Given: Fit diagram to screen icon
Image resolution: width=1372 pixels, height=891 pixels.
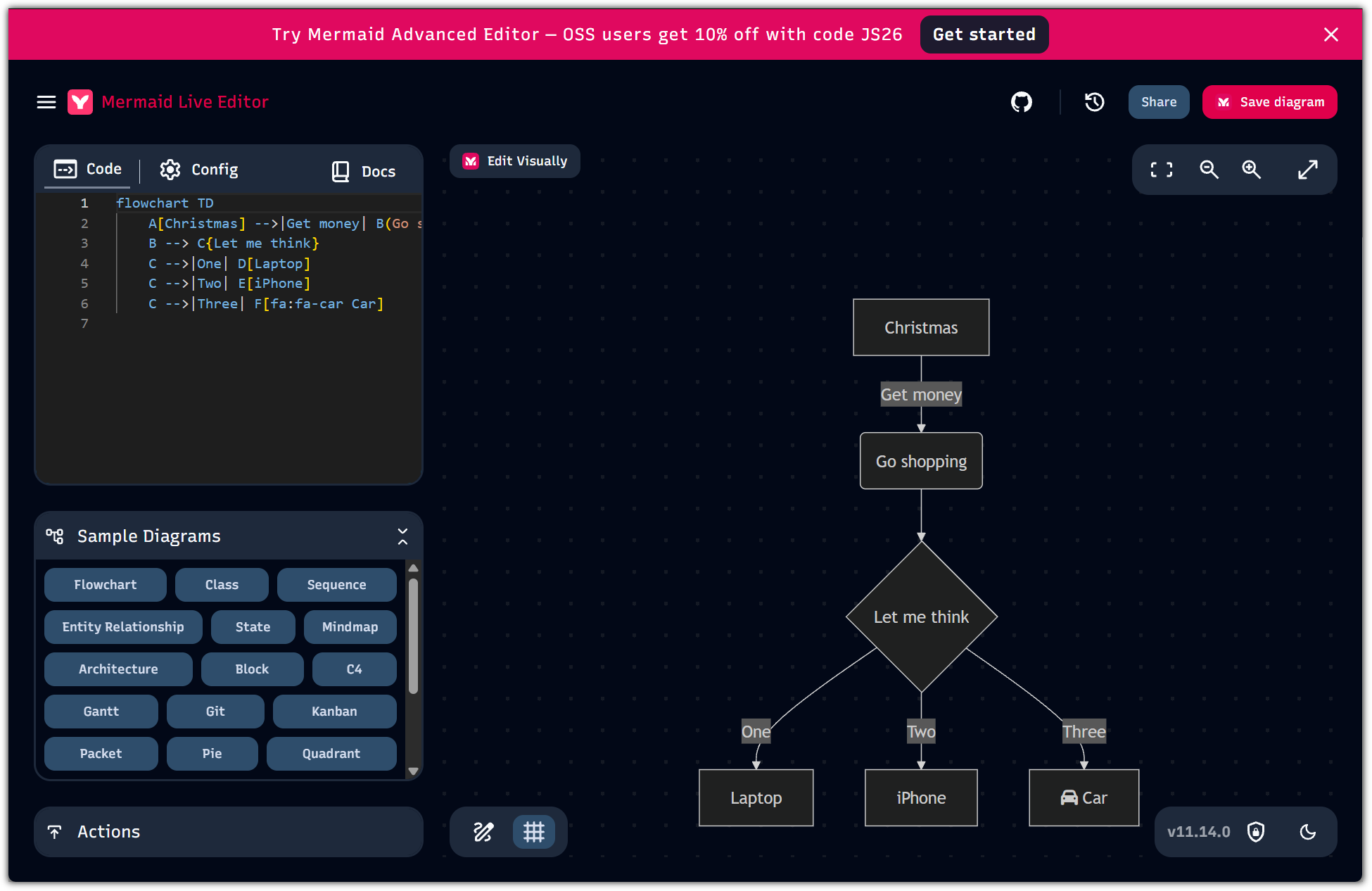Looking at the screenshot, I should click(1161, 170).
